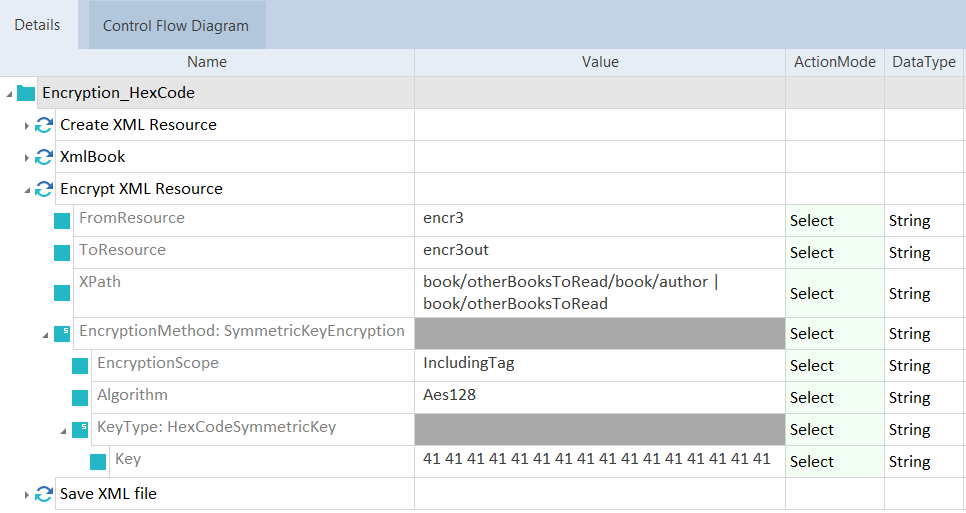
Task: Click the Value column header
Action: tap(600, 62)
